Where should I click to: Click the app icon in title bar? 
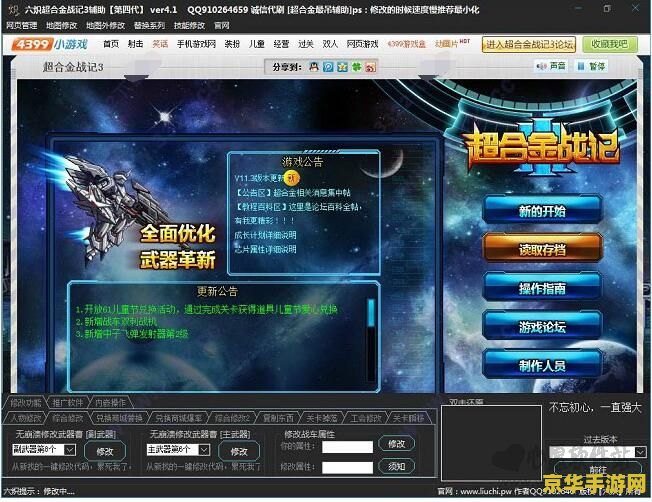(x=13, y=10)
